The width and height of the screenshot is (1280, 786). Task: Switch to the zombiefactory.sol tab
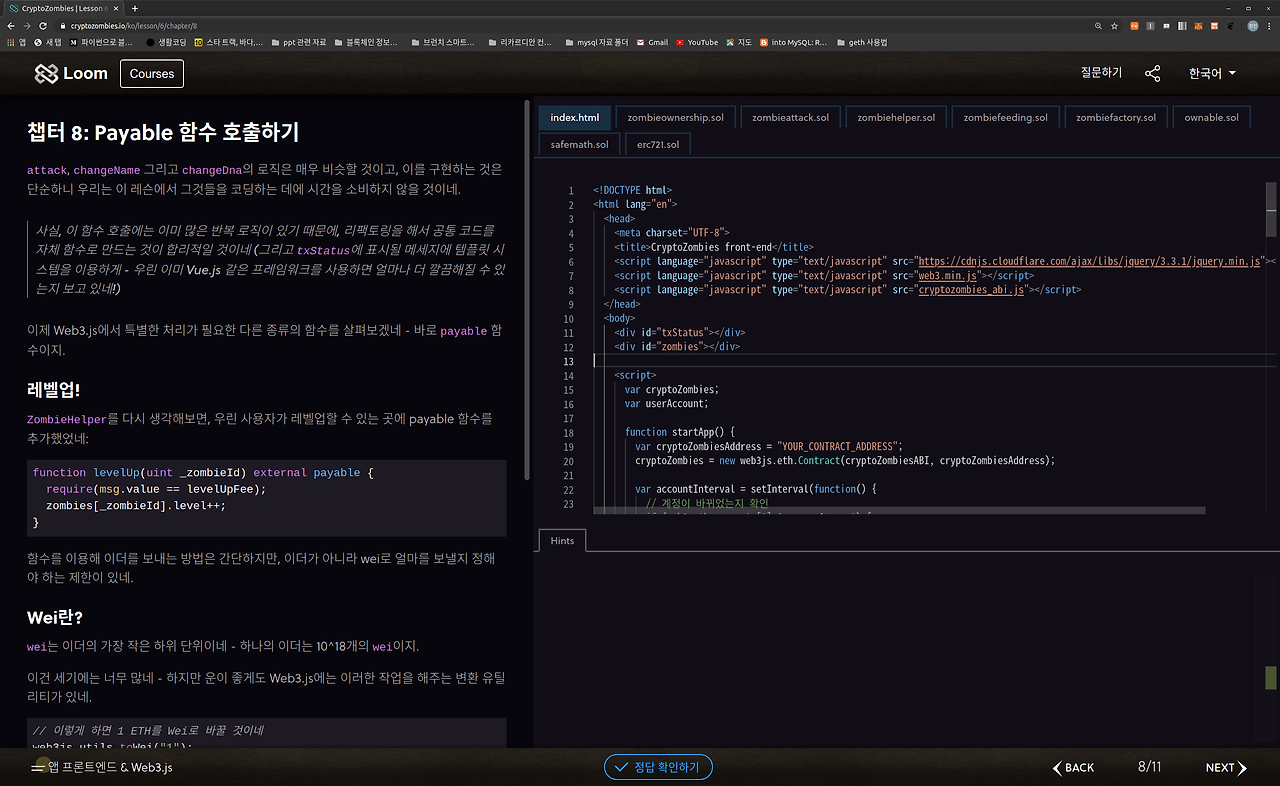click(1115, 117)
